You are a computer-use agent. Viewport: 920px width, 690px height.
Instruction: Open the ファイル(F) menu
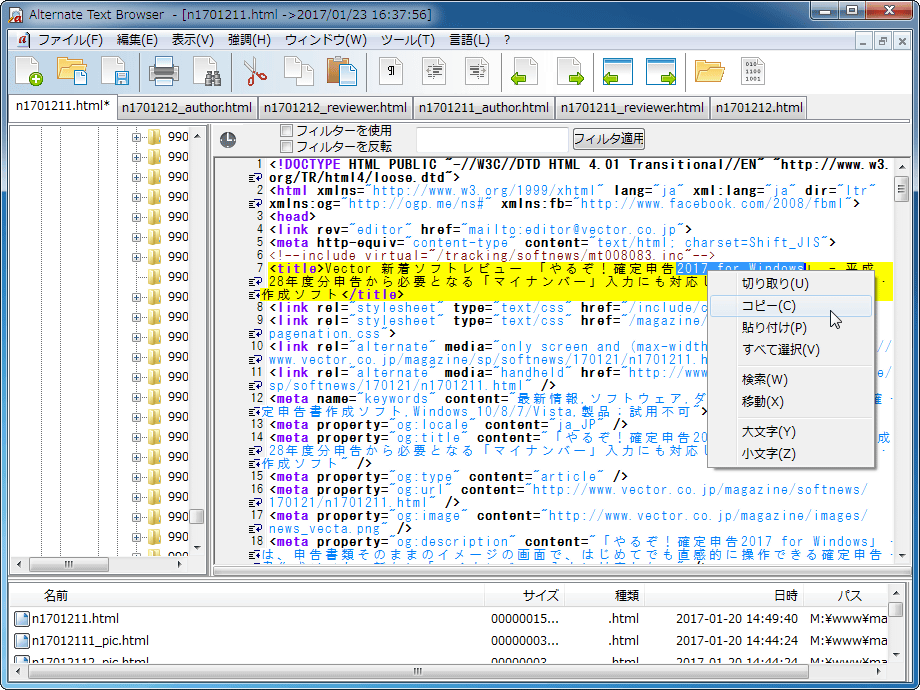70,40
